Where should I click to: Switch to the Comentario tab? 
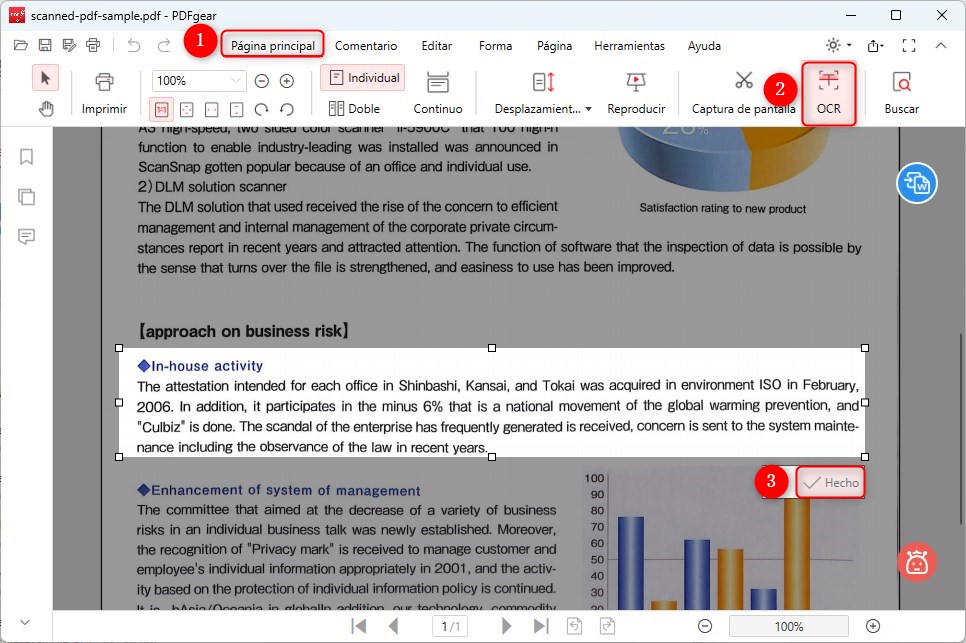coord(366,45)
